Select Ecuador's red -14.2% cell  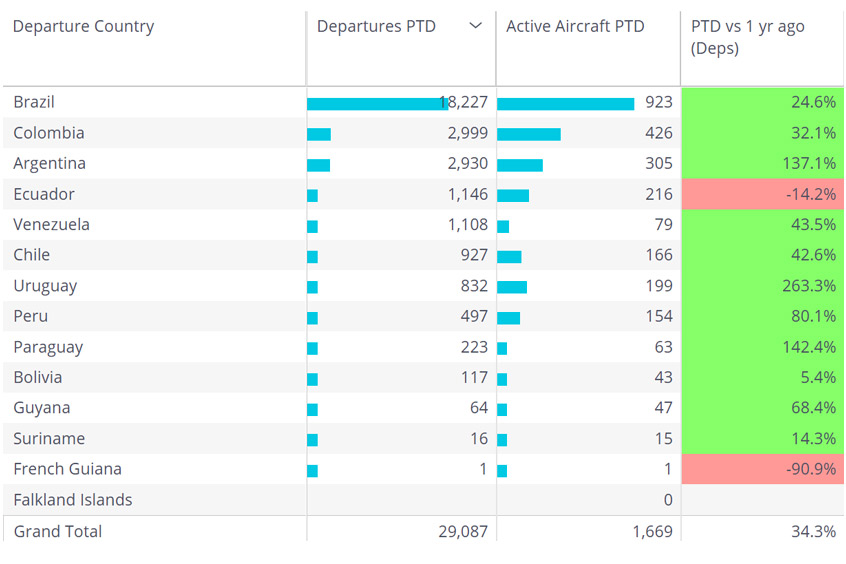tap(762, 194)
